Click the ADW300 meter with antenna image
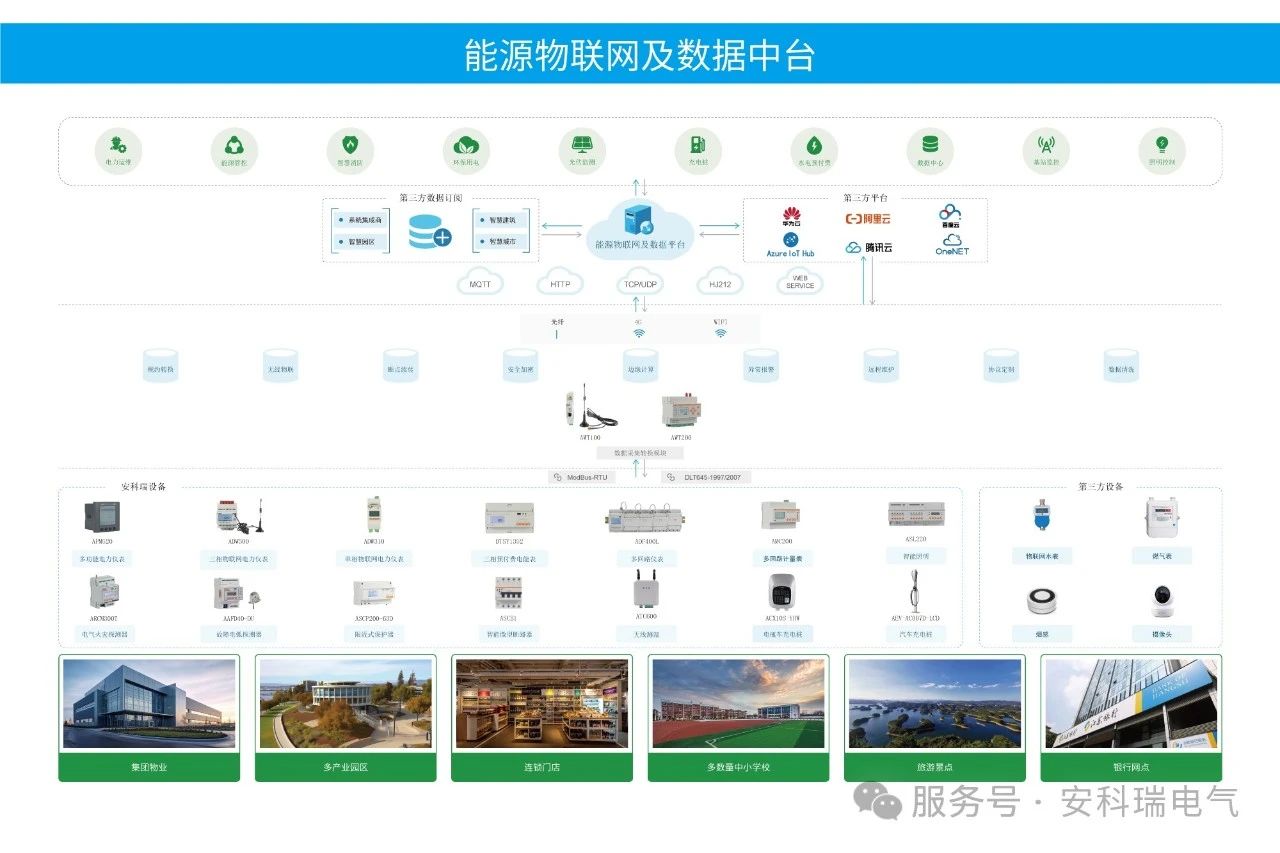1280x853 pixels. (x=241, y=518)
